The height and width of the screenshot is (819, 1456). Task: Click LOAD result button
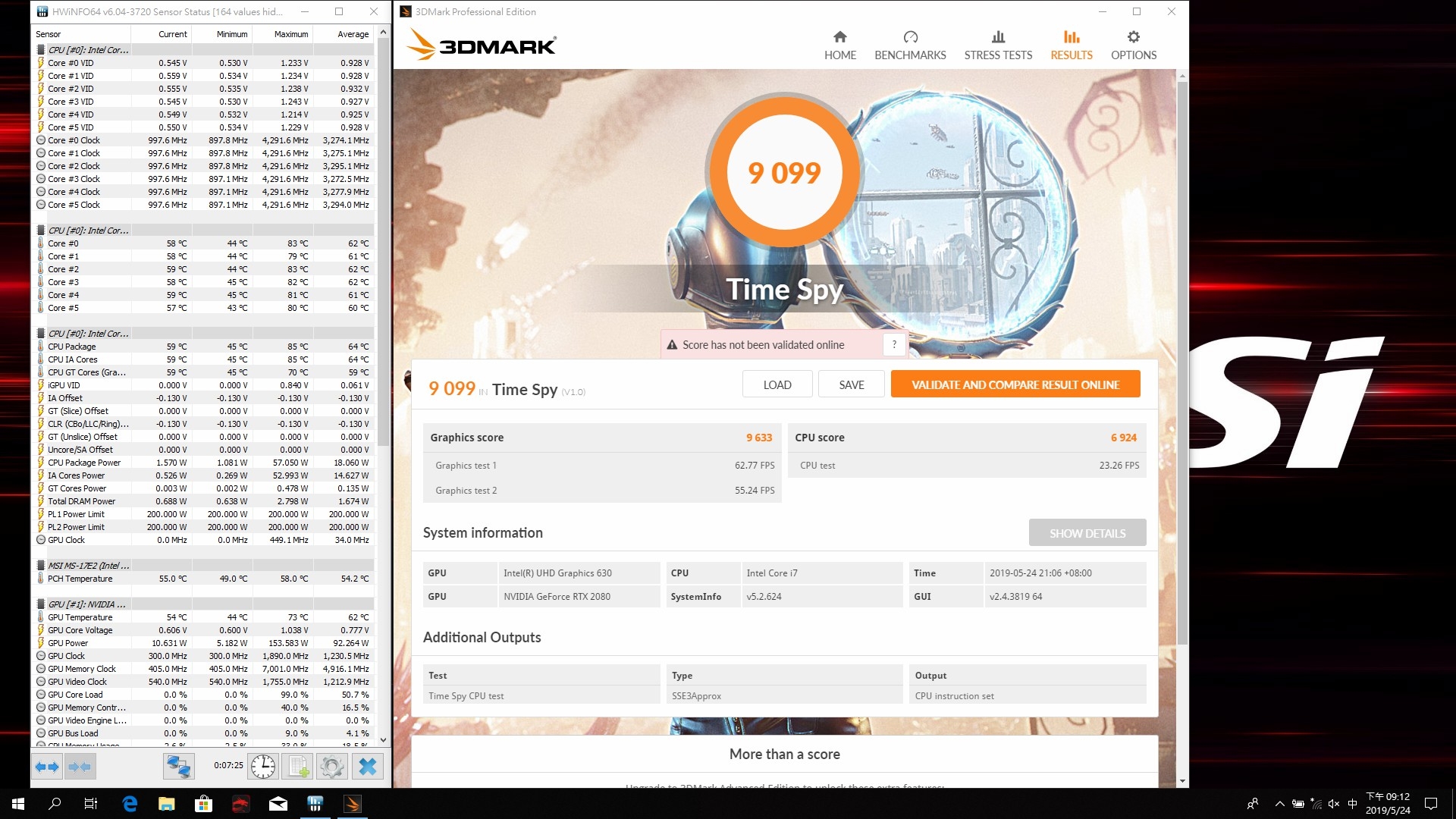pos(777,384)
